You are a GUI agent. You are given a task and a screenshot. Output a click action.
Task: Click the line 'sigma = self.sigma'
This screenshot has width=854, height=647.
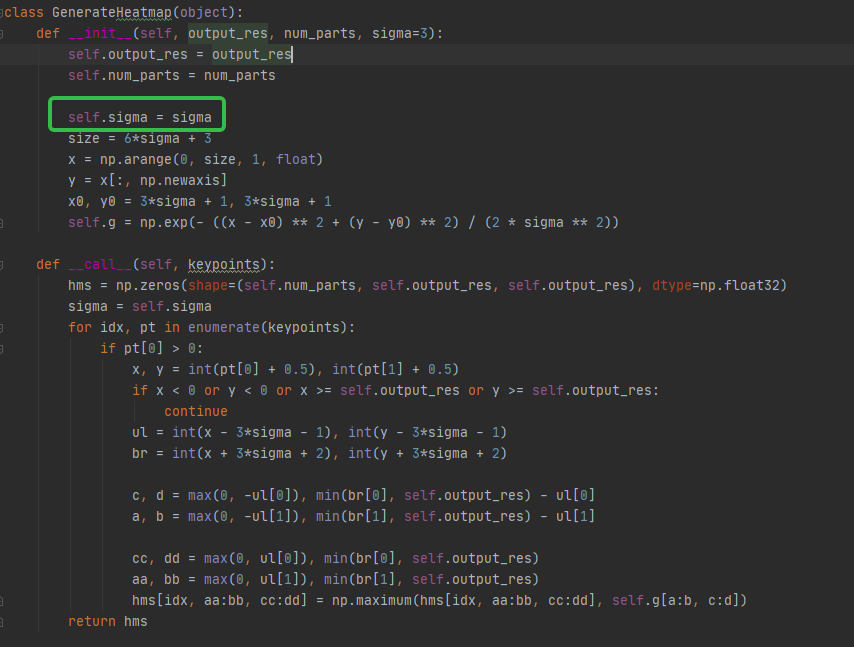[139, 307]
